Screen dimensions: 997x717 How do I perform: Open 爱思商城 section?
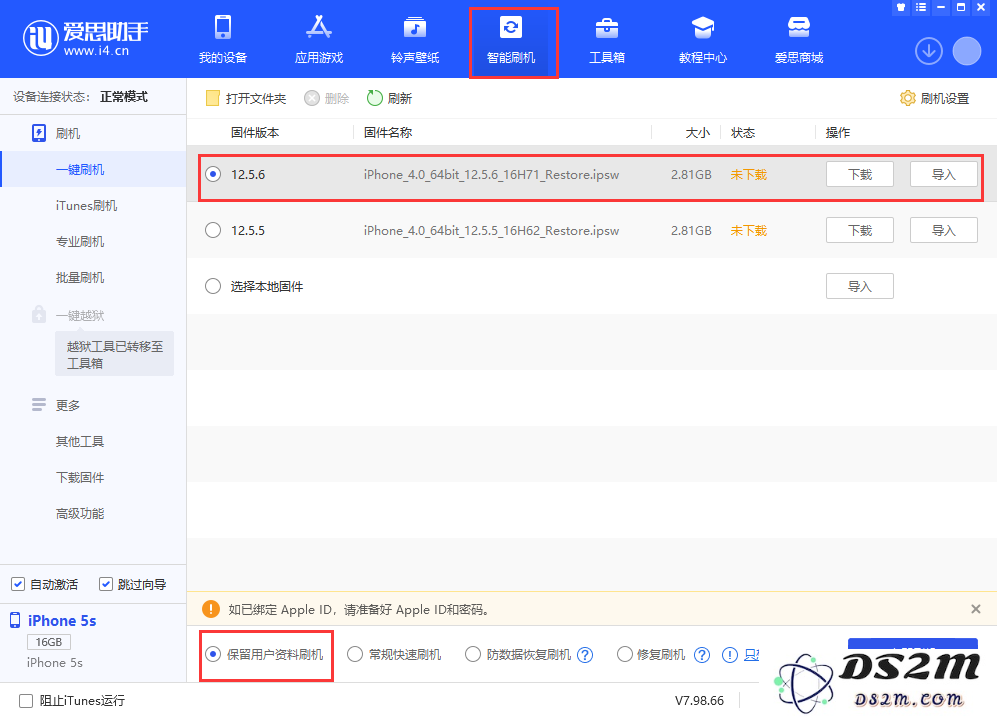pos(799,39)
